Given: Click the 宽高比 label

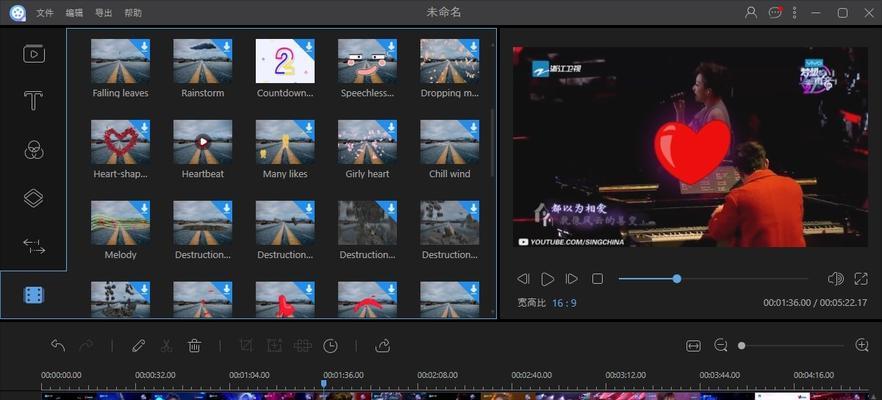Looking at the screenshot, I should pyautogui.click(x=532, y=303).
